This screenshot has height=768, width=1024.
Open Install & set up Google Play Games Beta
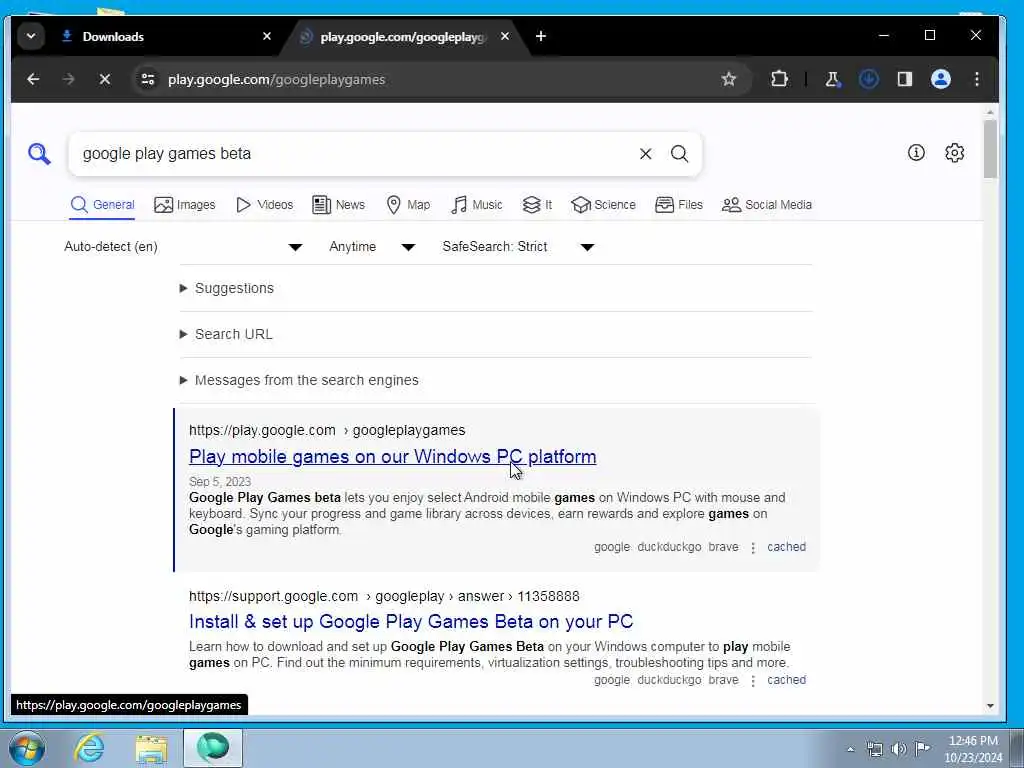click(411, 621)
